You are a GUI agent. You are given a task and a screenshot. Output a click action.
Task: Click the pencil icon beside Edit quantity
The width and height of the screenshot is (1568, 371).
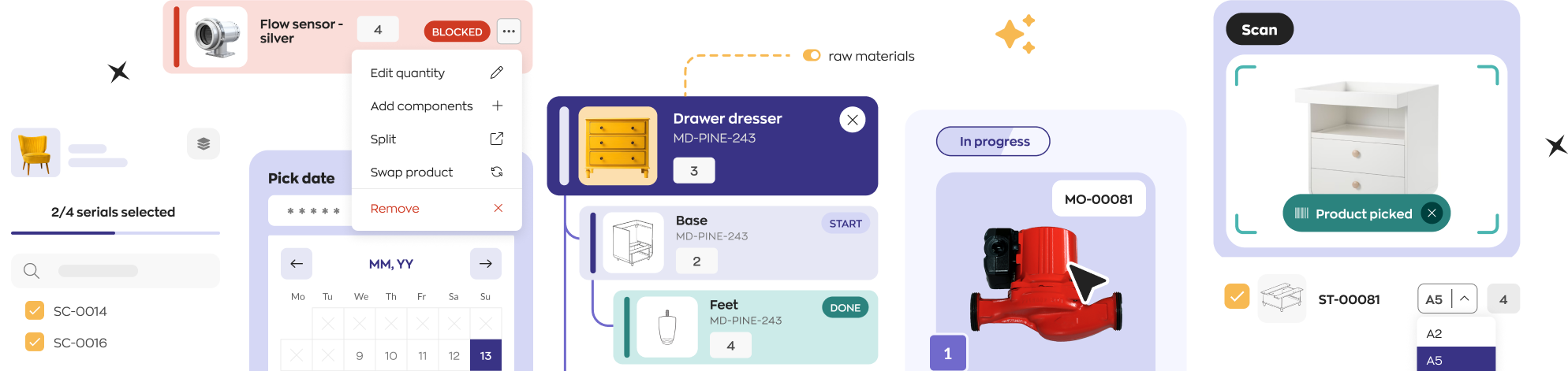[x=496, y=72]
